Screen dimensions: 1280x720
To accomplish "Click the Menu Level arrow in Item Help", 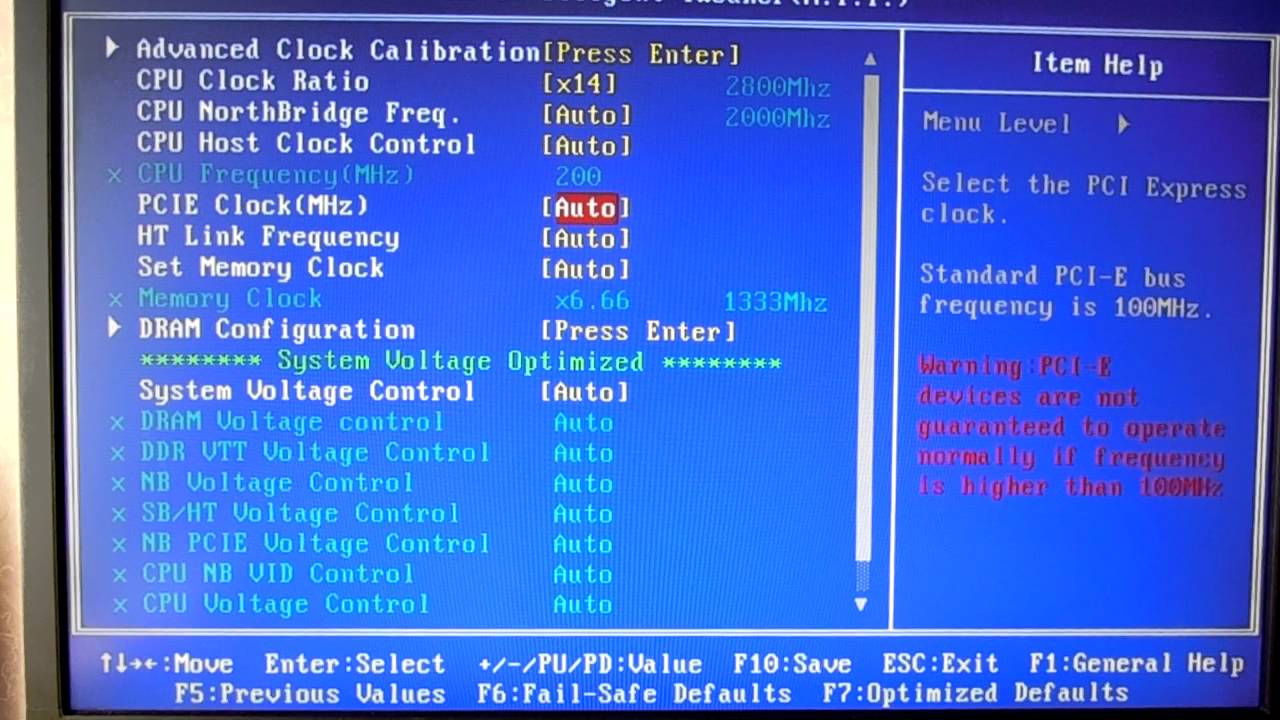I will 1124,124.
